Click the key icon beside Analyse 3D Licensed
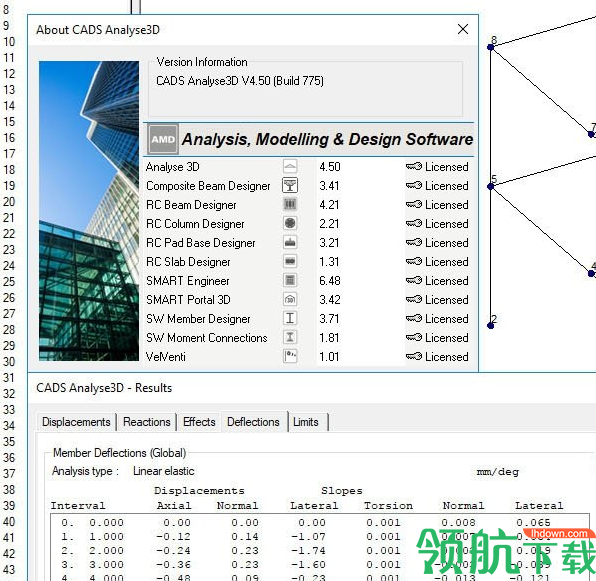The width and height of the screenshot is (596, 581). (x=414, y=166)
